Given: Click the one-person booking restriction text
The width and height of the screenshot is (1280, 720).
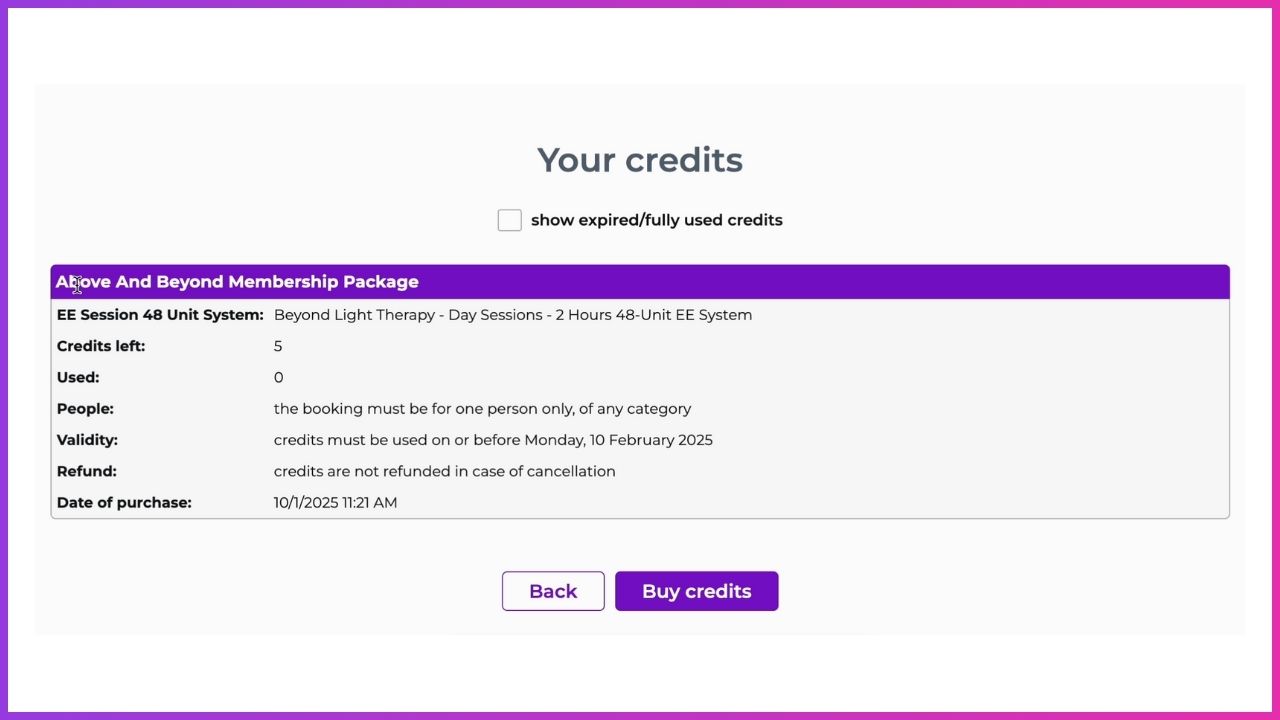Looking at the screenshot, I should click(x=482, y=408).
